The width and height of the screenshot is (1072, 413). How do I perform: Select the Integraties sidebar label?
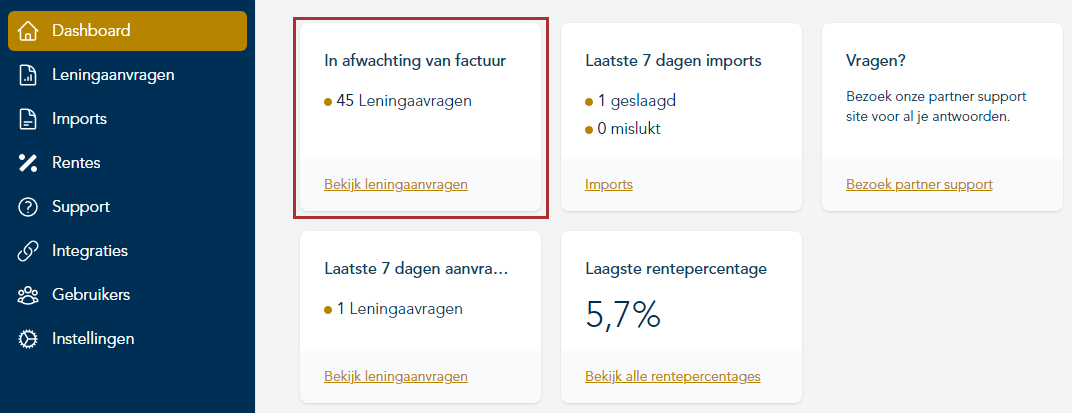point(90,251)
